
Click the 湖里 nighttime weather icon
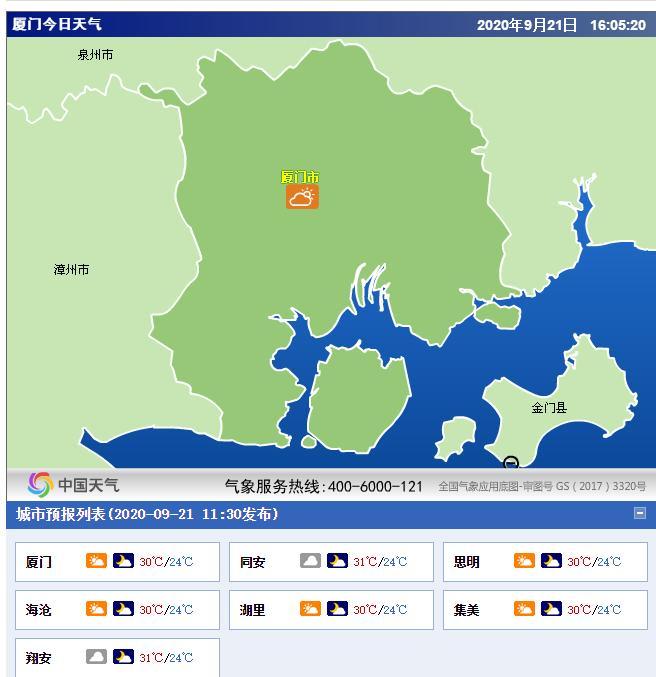337,609
